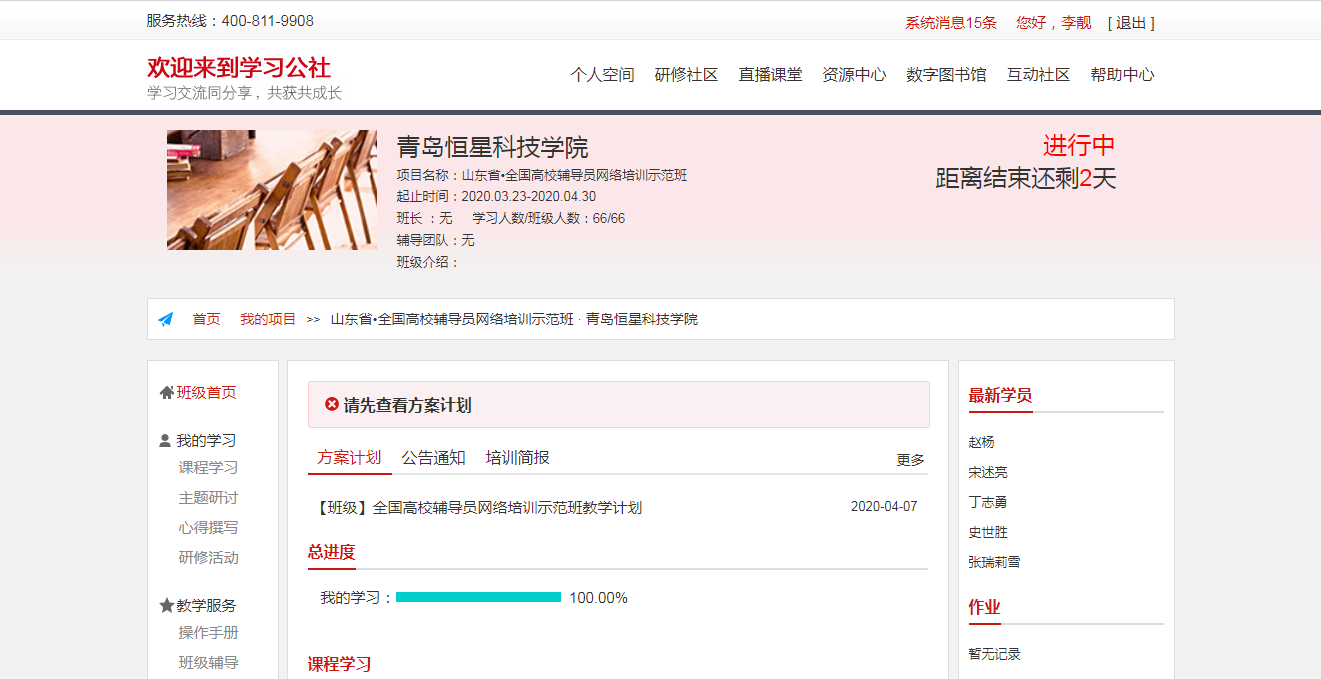
Task: Go to 直播课堂 in top navigation
Action: pos(770,75)
